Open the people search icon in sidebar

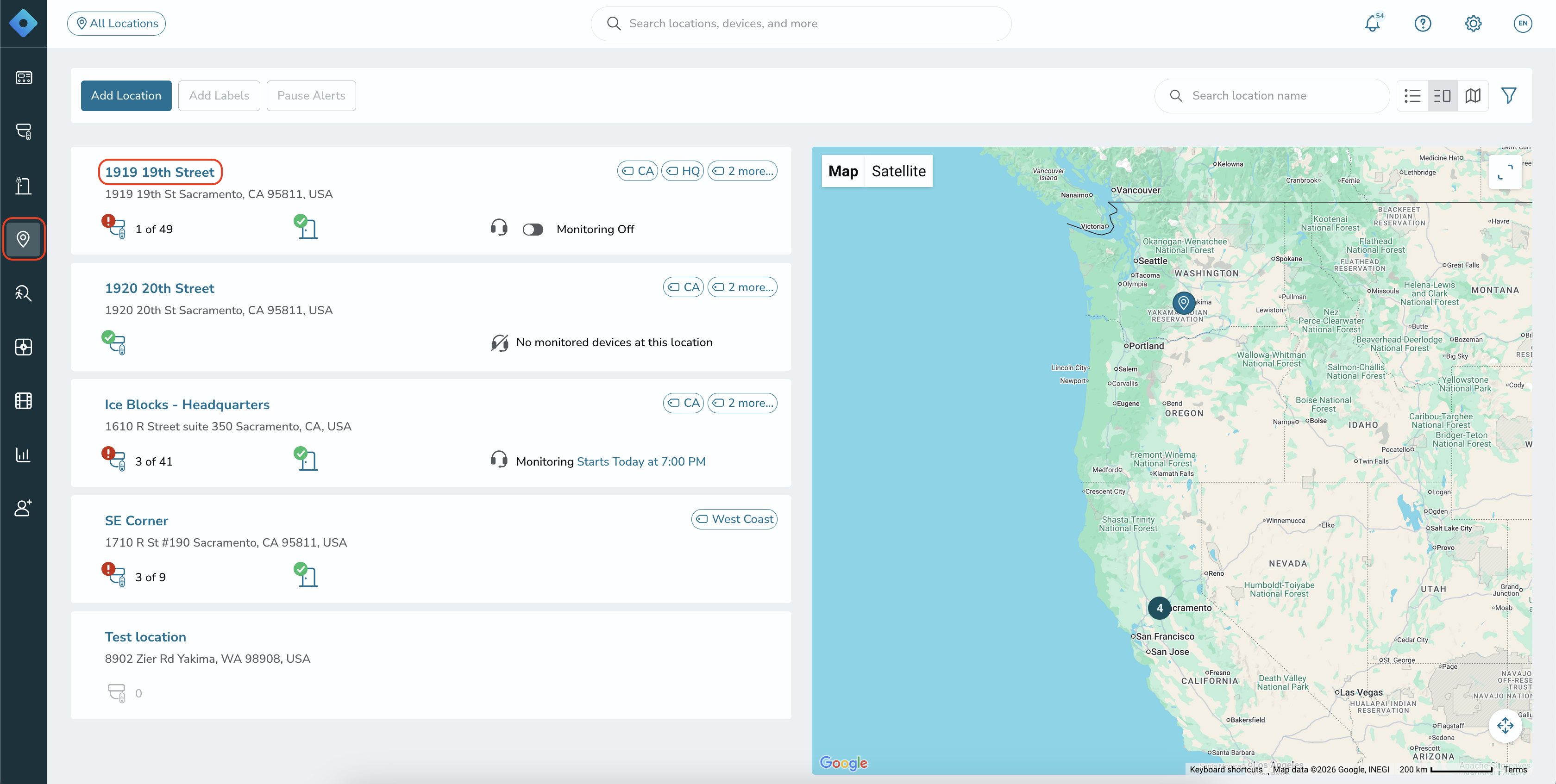[24, 293]
